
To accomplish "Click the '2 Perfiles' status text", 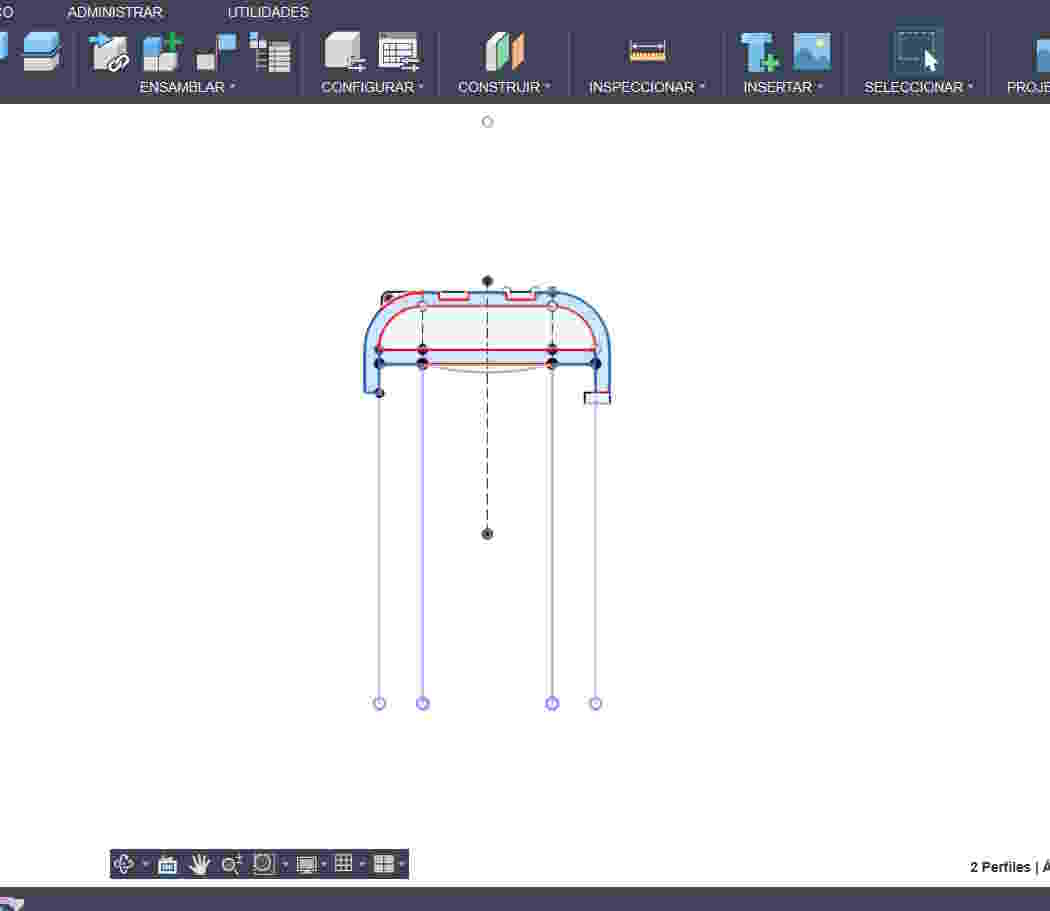I will (x=1000, y=867).
